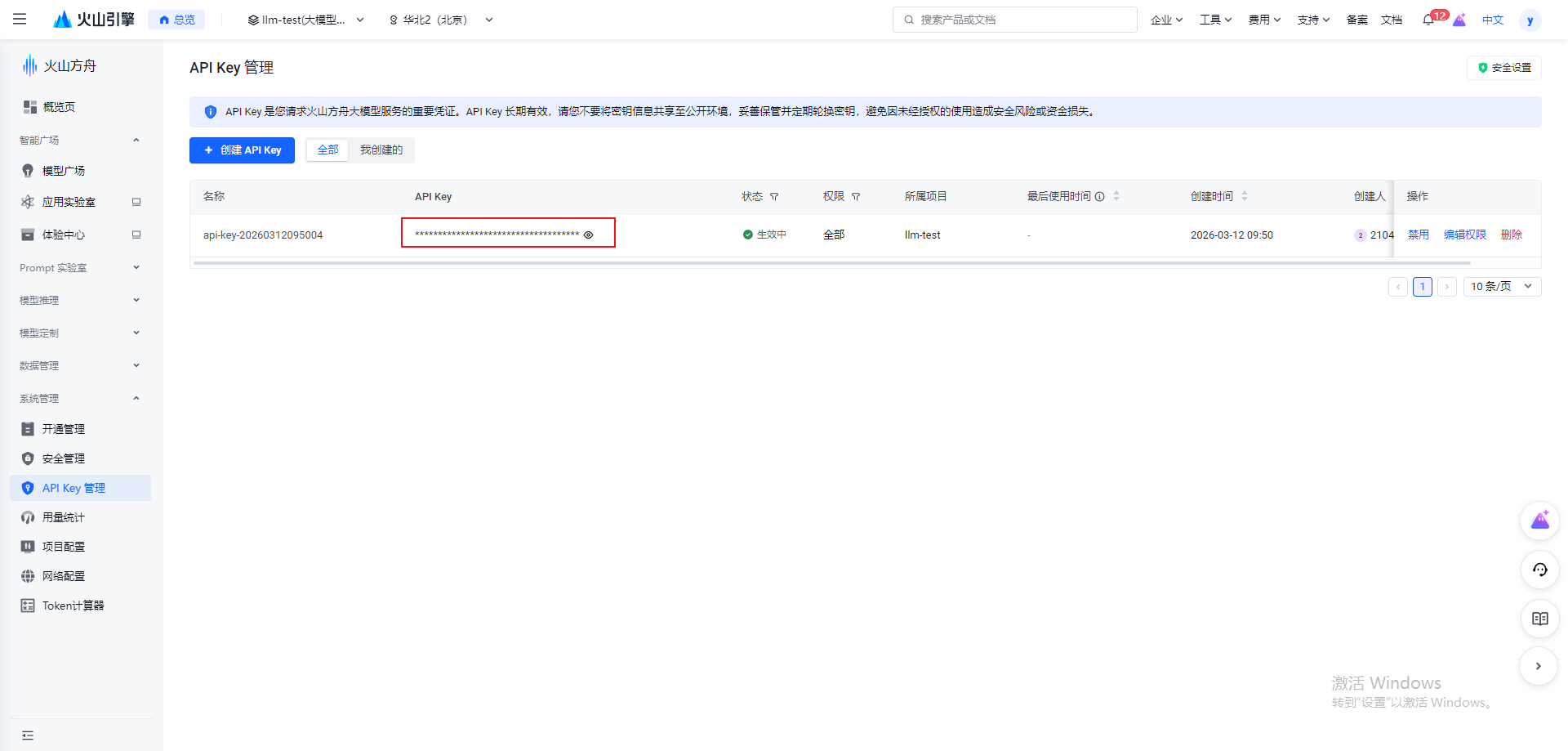Click info icon next to 最后使用时间
The image size is (1568, 751).
(1099, 197)
